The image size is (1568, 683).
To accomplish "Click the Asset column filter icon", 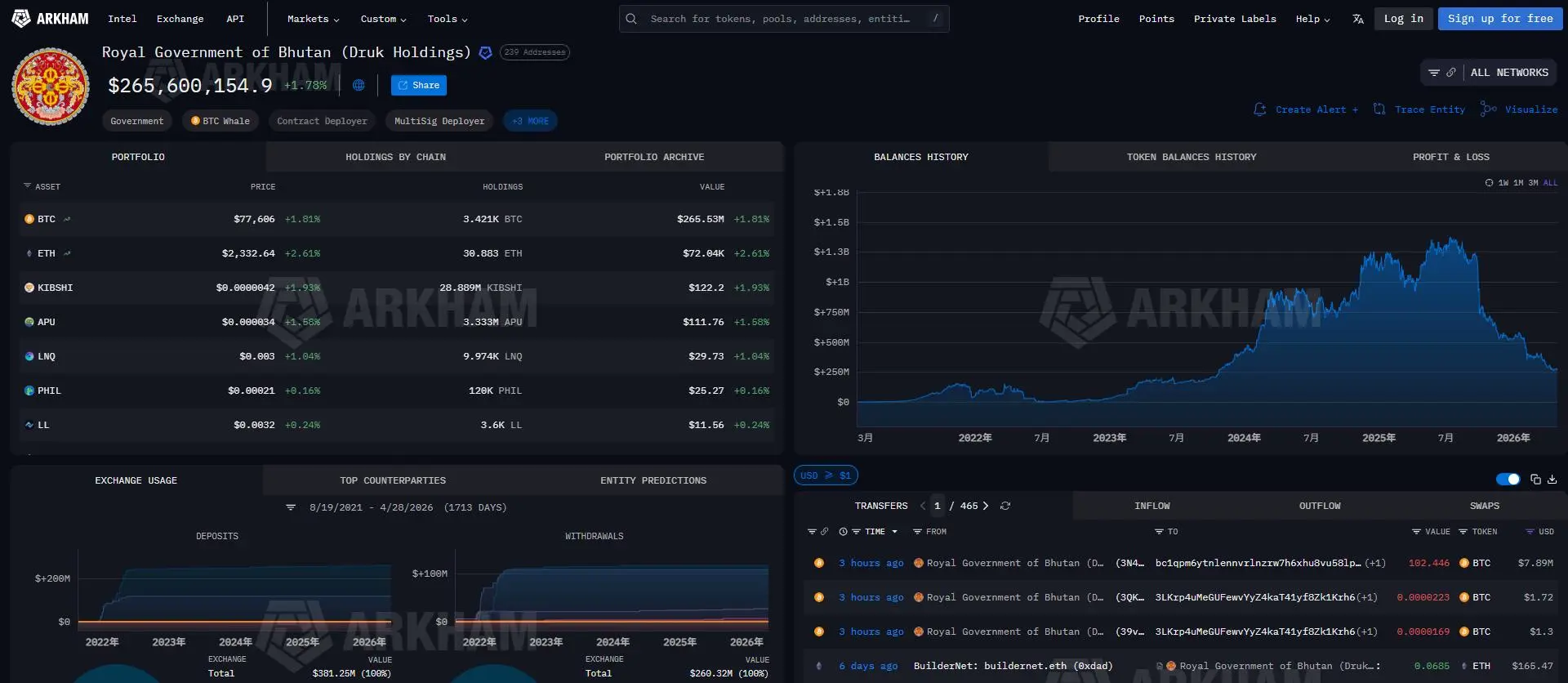I will (x=27, y=186).
